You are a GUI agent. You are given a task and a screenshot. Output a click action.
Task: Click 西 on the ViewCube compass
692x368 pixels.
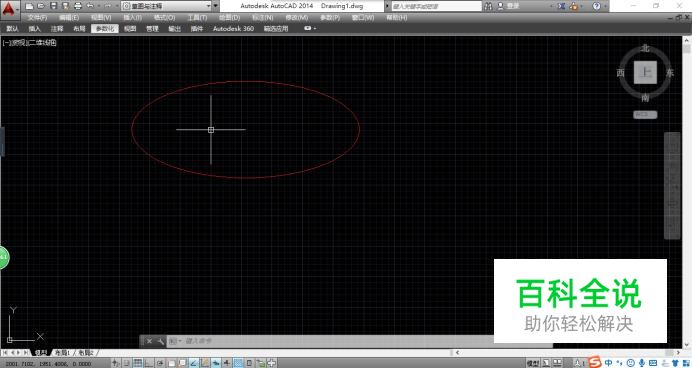pos(621,73)
